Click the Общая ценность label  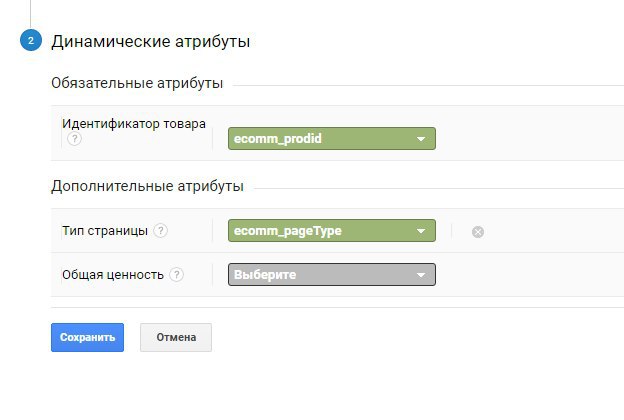tap(113, 274)
